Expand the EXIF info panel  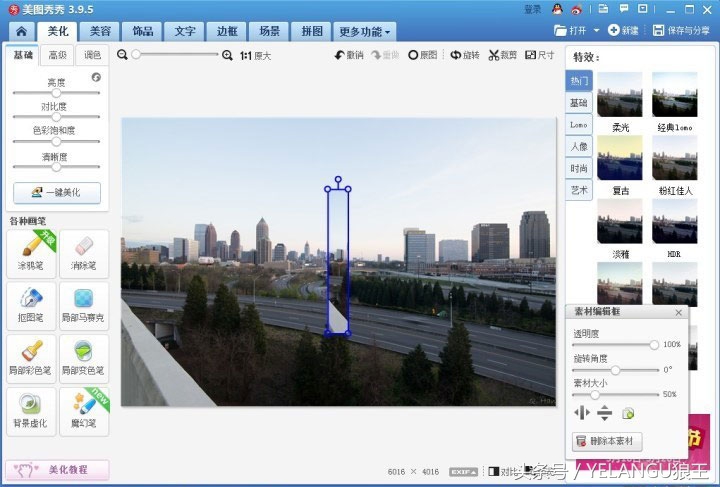click(463, 470)
